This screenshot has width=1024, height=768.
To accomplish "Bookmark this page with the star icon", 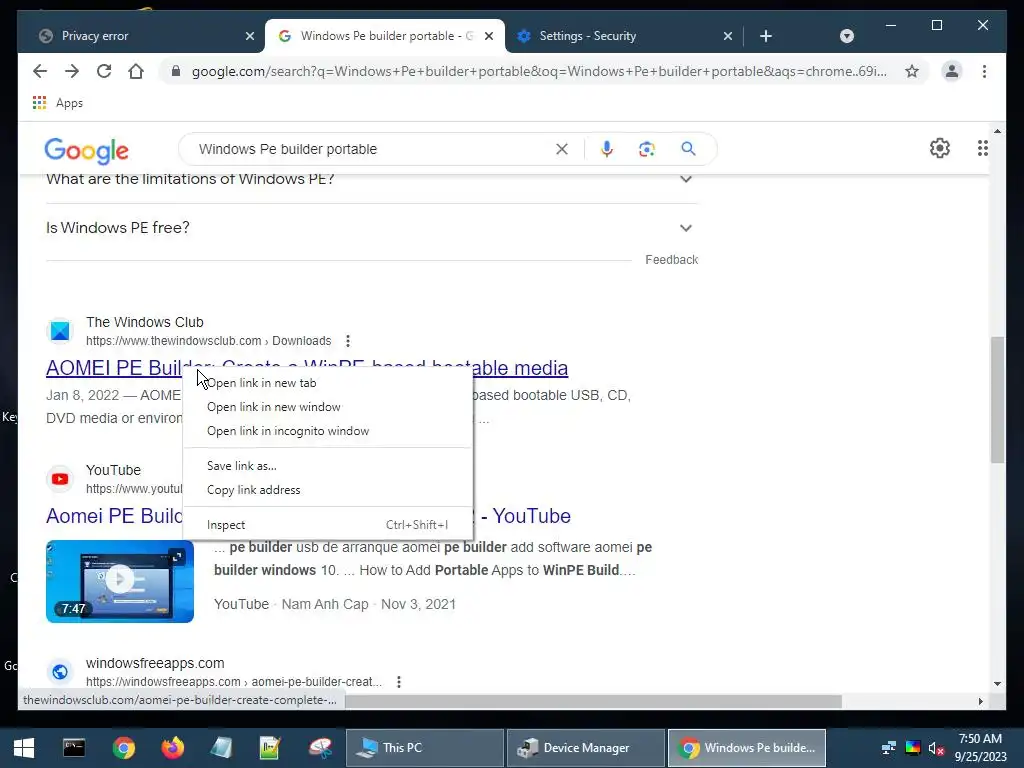I will pos(912,71).
